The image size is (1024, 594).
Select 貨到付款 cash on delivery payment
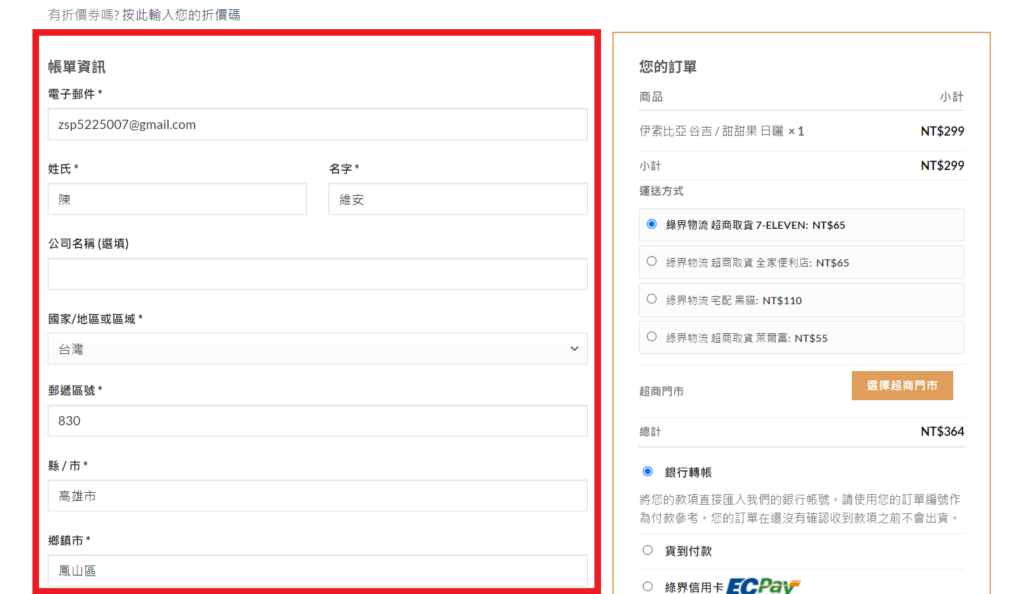[x=648, y=551]
